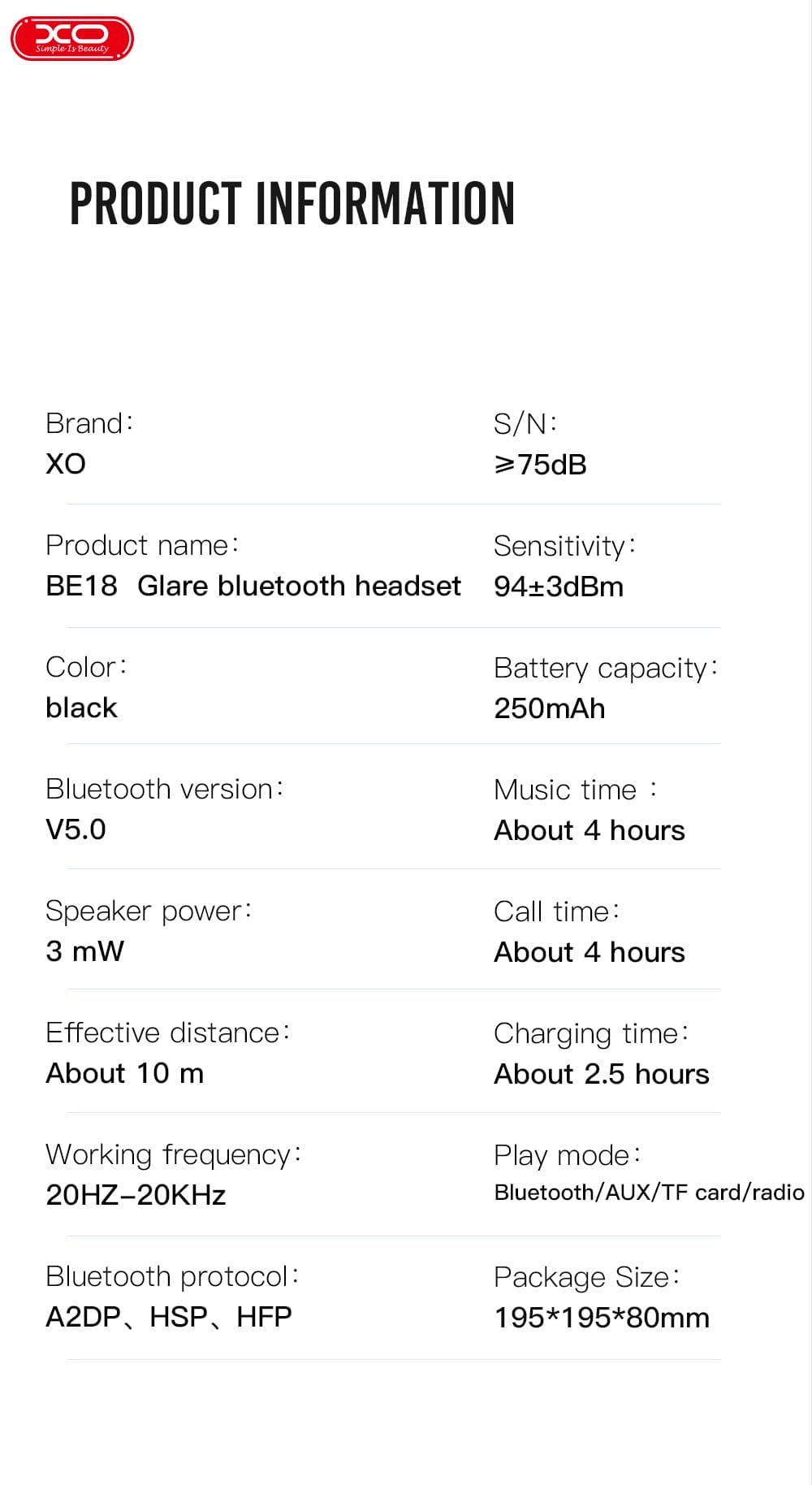This screenshot has width=812, height=1485.
Task: Select the Bluetooth/AUX/TF card/radio text
Action: [x=649, y=1193]
